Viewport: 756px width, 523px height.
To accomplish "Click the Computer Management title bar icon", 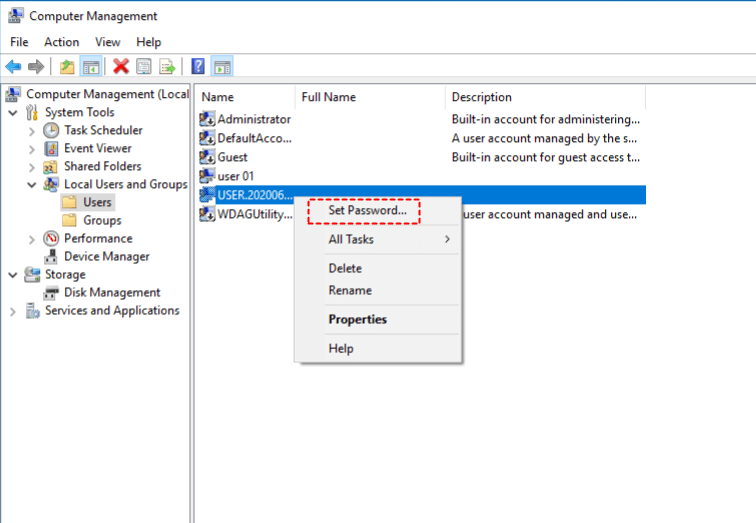I will point(15,16).
